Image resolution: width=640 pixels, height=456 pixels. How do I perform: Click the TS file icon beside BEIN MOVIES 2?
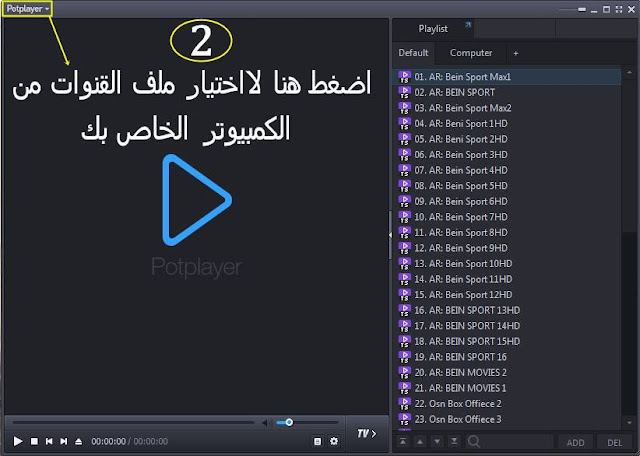click(x=404, y=372)
